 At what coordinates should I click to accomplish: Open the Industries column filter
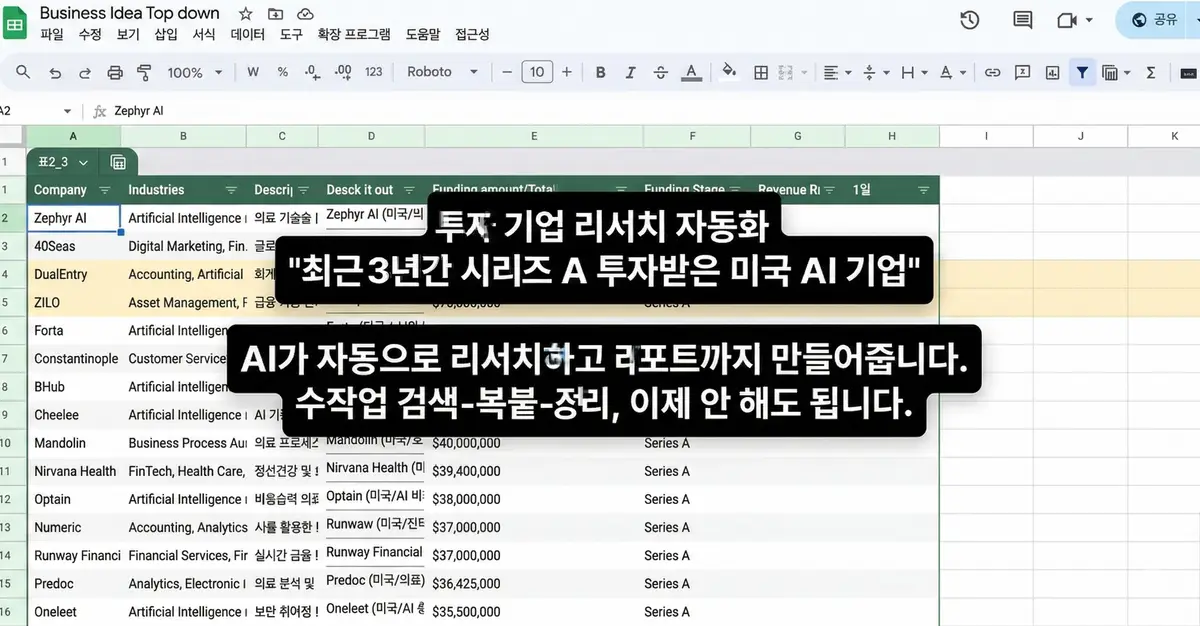pyautogui.click(x=231, y=190)
